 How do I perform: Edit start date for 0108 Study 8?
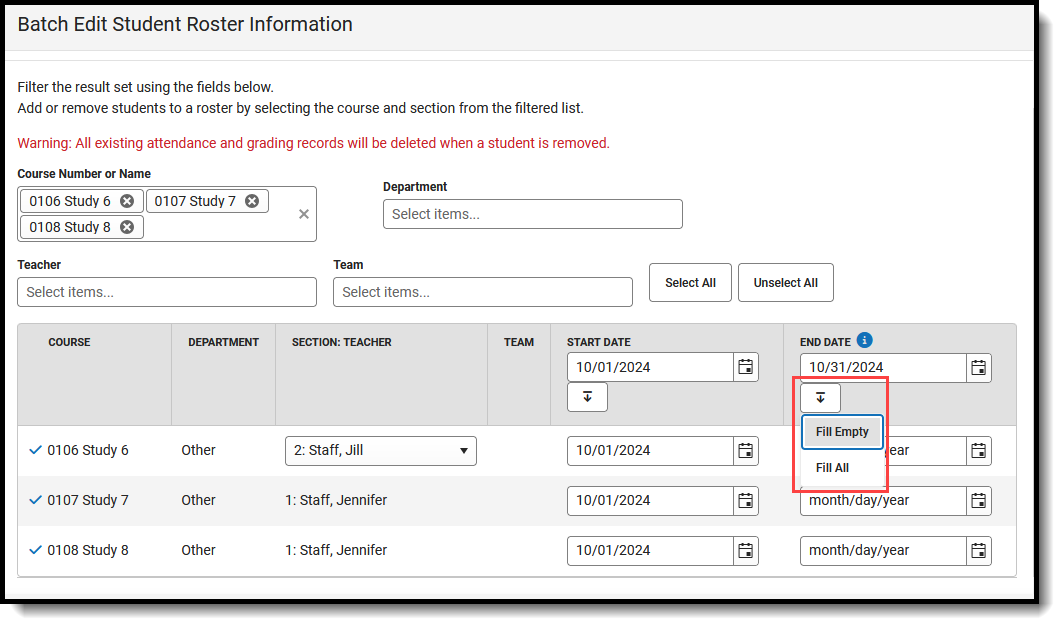coord(650,551)
